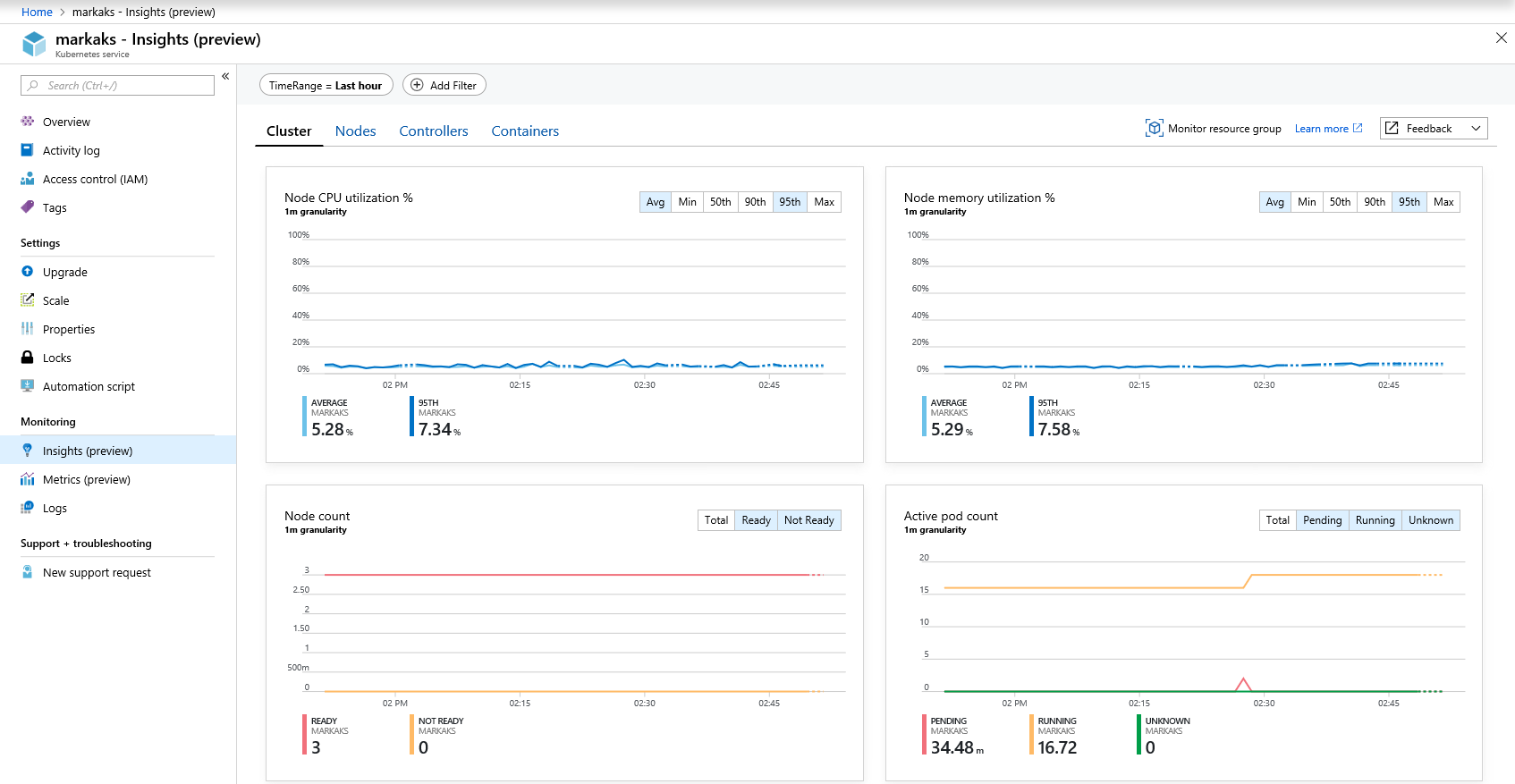Open the Overview sidebar icon
Viewport: 1515px width, 784px height.
coord(28,122)
